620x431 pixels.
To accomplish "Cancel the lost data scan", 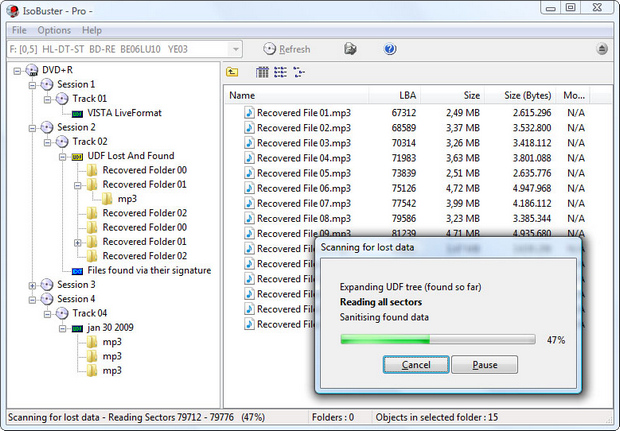I will tap(416, 365).
